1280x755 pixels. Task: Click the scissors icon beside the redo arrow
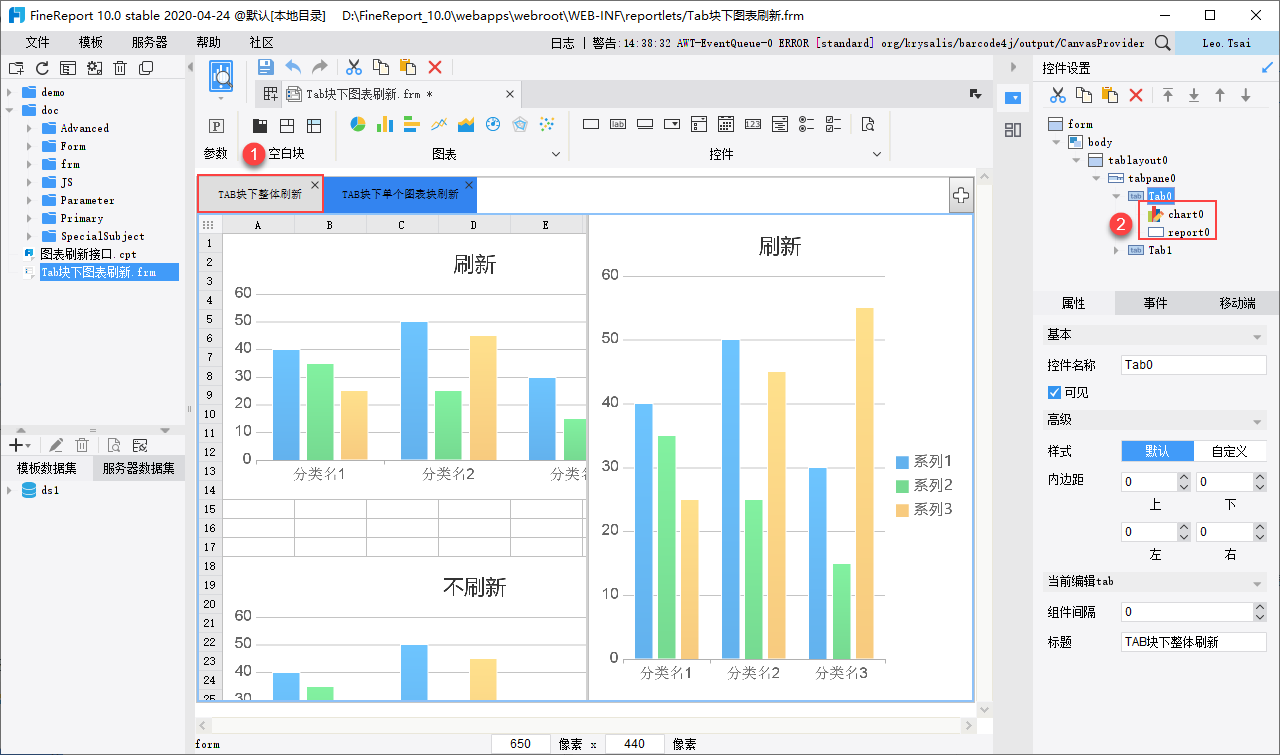(354, 67)
